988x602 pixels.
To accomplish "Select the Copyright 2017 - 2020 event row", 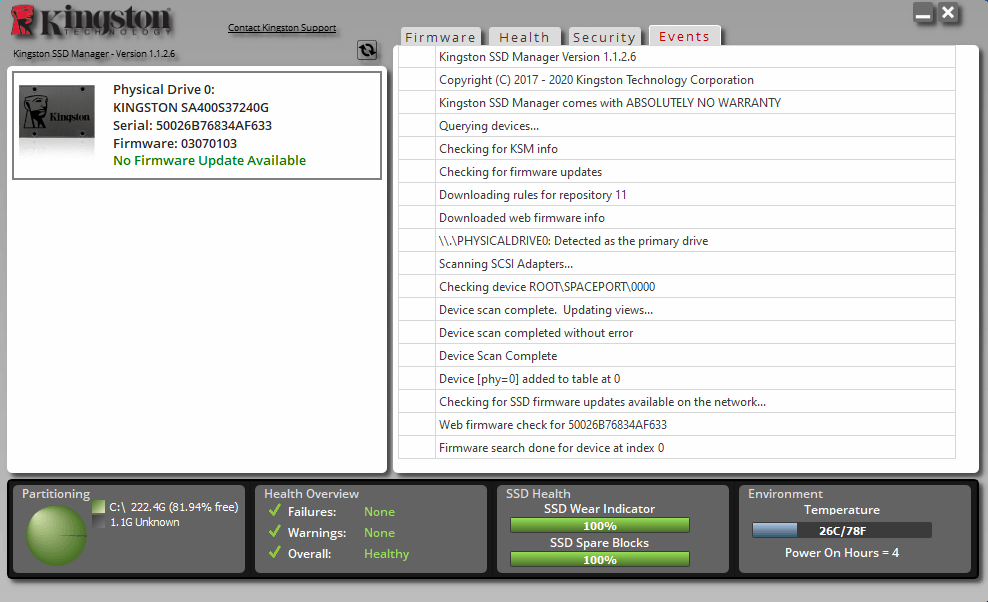I will (677, 80).
